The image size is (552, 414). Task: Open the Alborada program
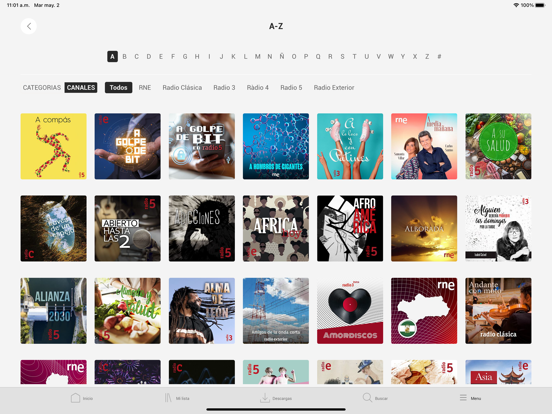click(x=424, y=228)
